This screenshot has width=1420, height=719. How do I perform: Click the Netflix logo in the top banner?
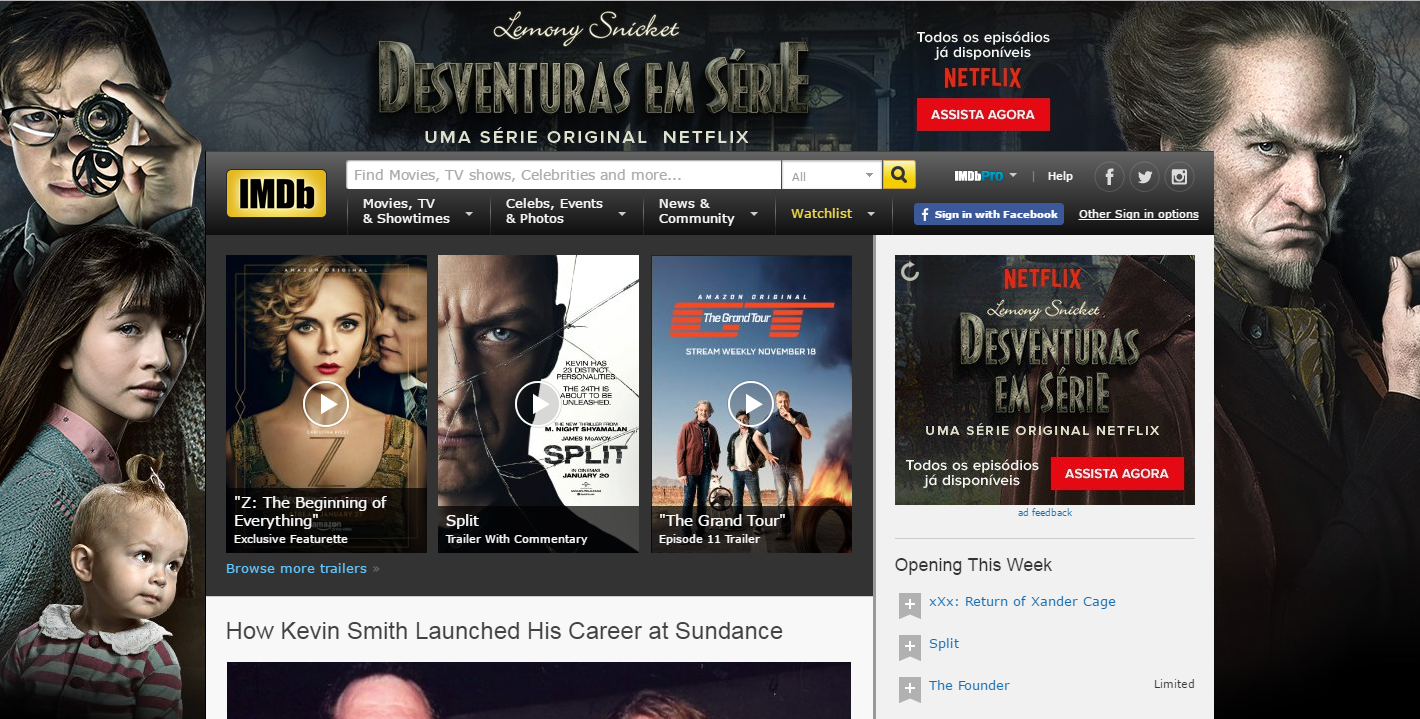pyautogui.click(x=983, y=77)
